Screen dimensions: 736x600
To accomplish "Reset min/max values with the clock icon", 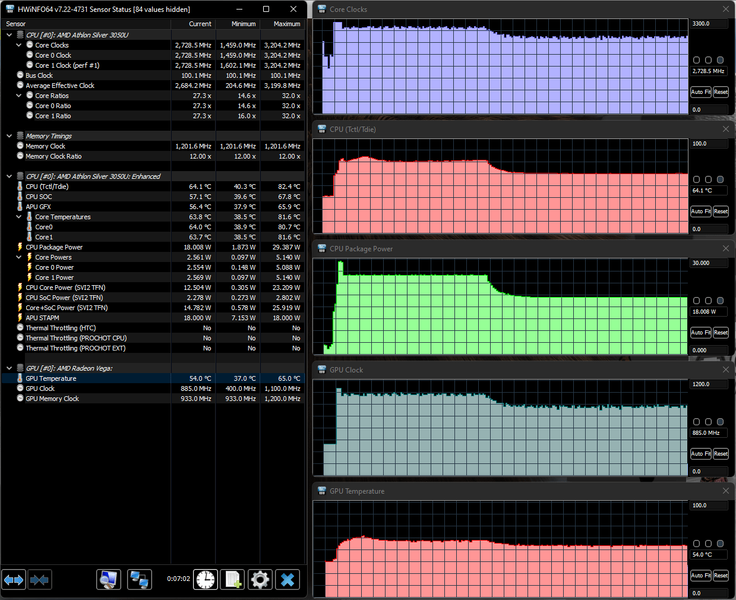I will click(x=205, y=580).
